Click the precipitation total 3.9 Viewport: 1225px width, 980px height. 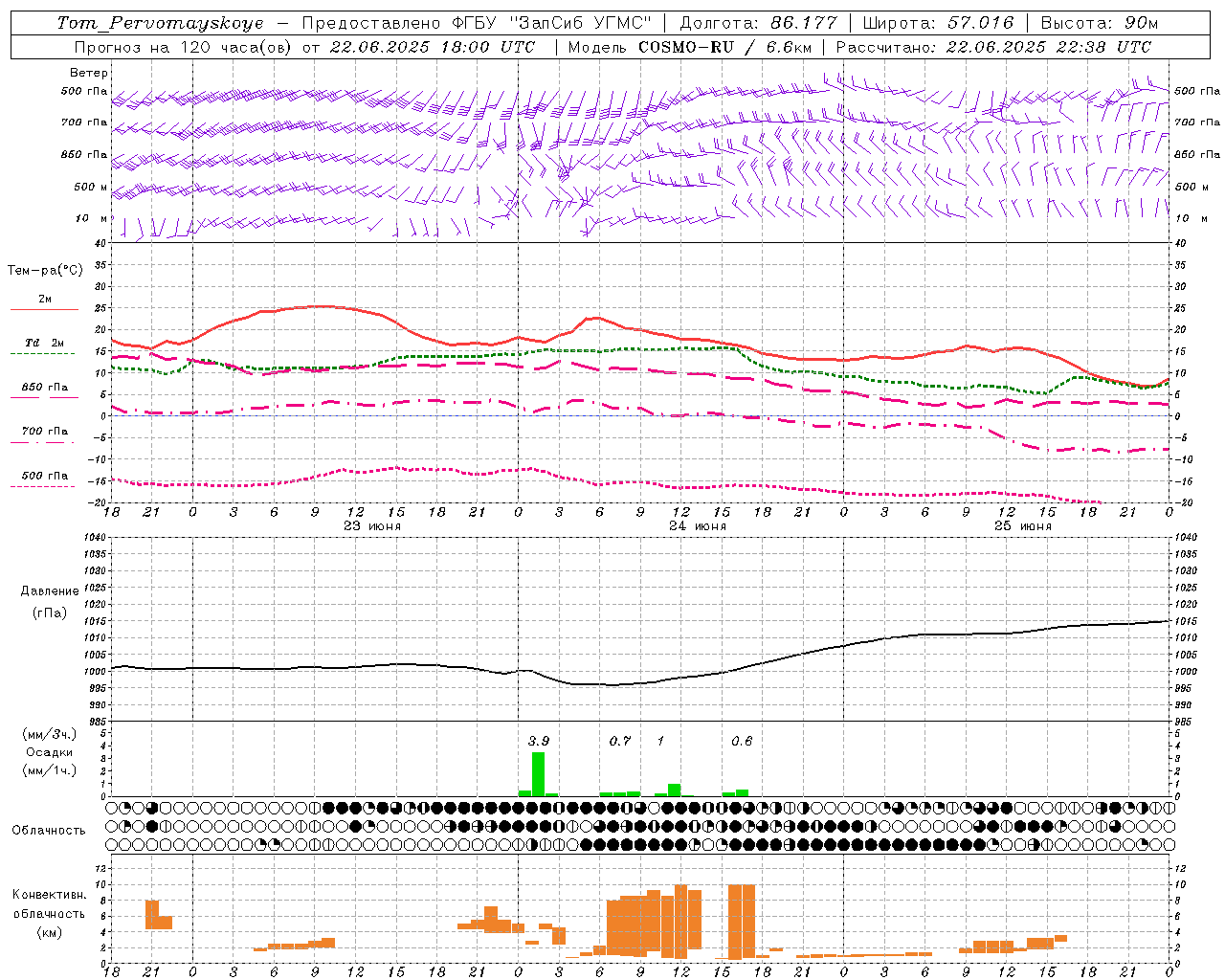pos(539,741)
